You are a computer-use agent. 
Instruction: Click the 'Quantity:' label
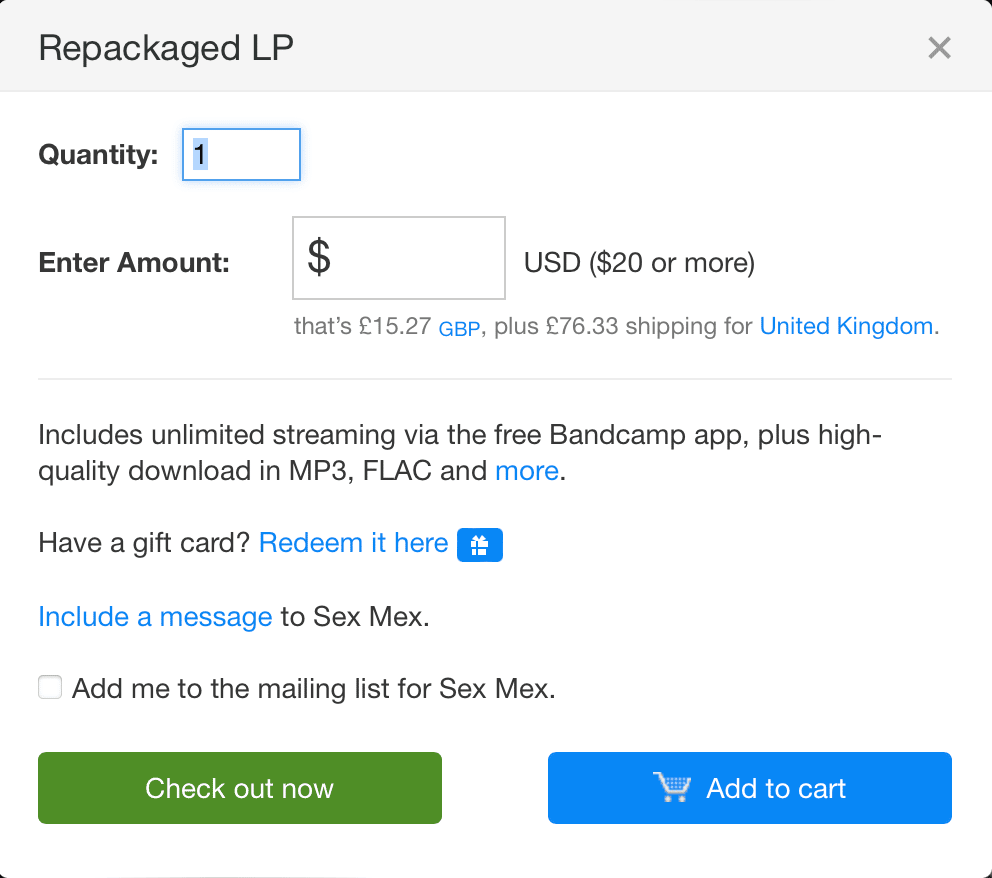pos(99,154)
